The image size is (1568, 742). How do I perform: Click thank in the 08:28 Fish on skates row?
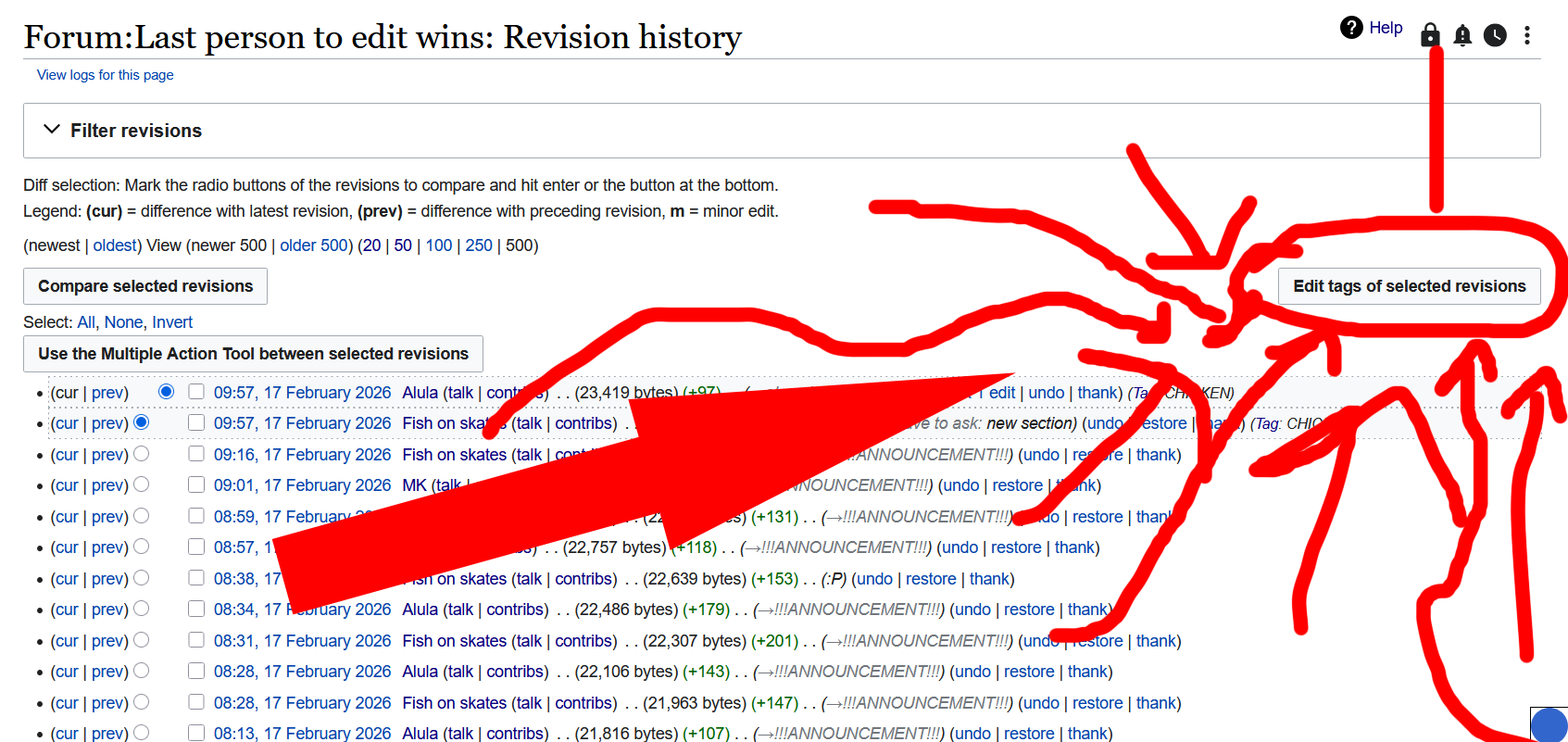tap(1157, 703)
